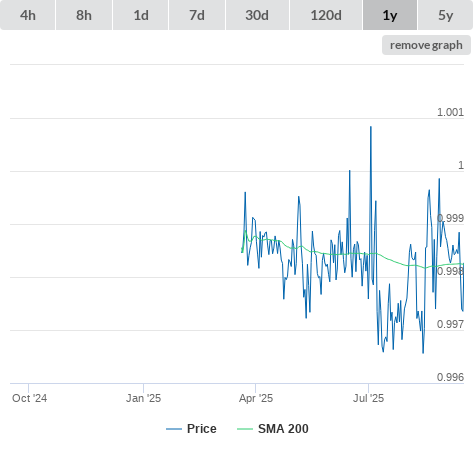This screenshot has width=474, height=455.
Task: Select the 30d time range tab
Action: coord(257,15)
